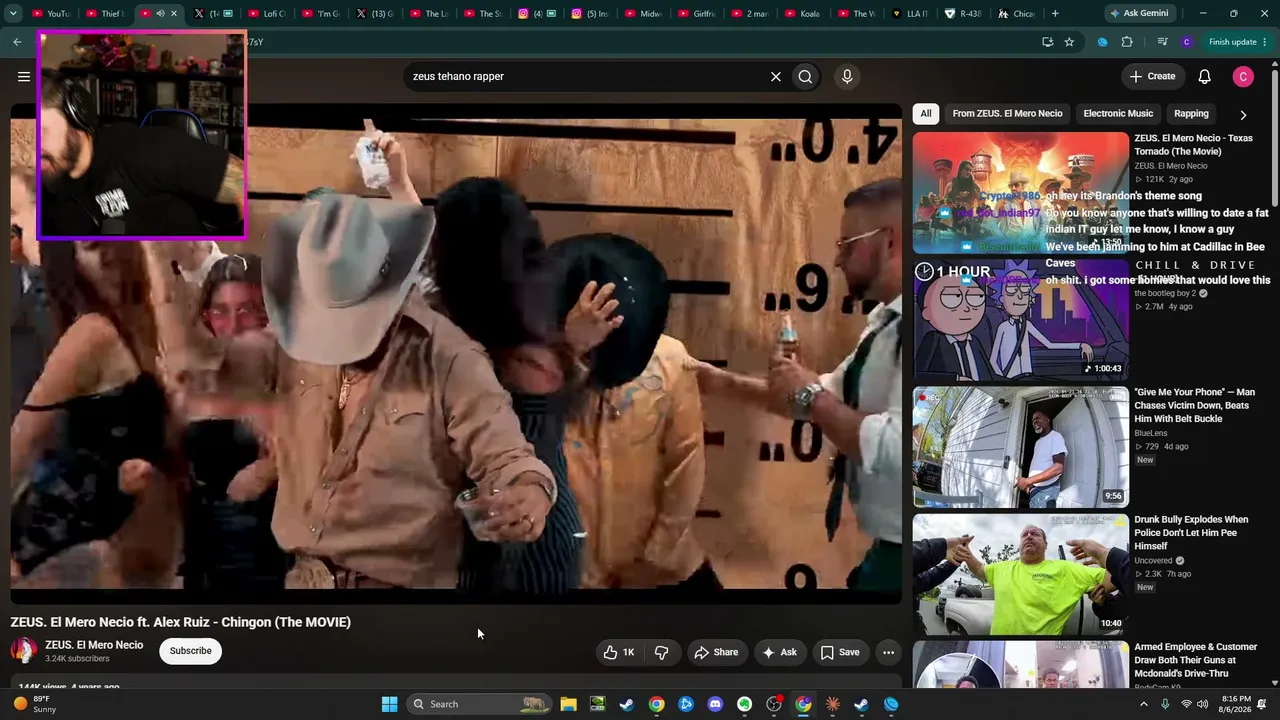Open File Explorer from the taskbar
This screenshot has height=720, width=1280.
(x=568, y=704)
